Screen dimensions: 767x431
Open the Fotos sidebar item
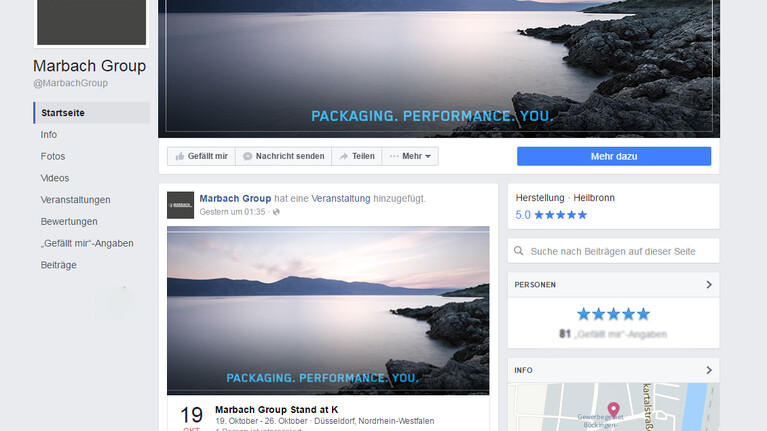53,156
